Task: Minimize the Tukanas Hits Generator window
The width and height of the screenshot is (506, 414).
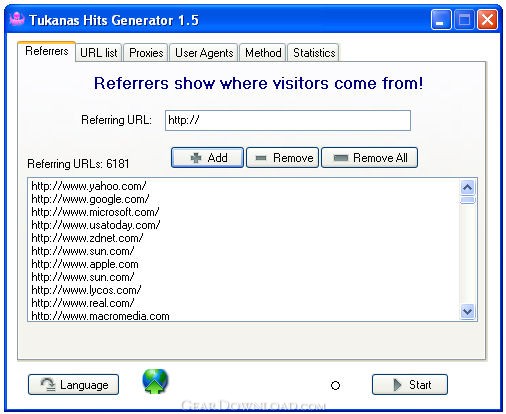Action: click(x=441, y=20)
